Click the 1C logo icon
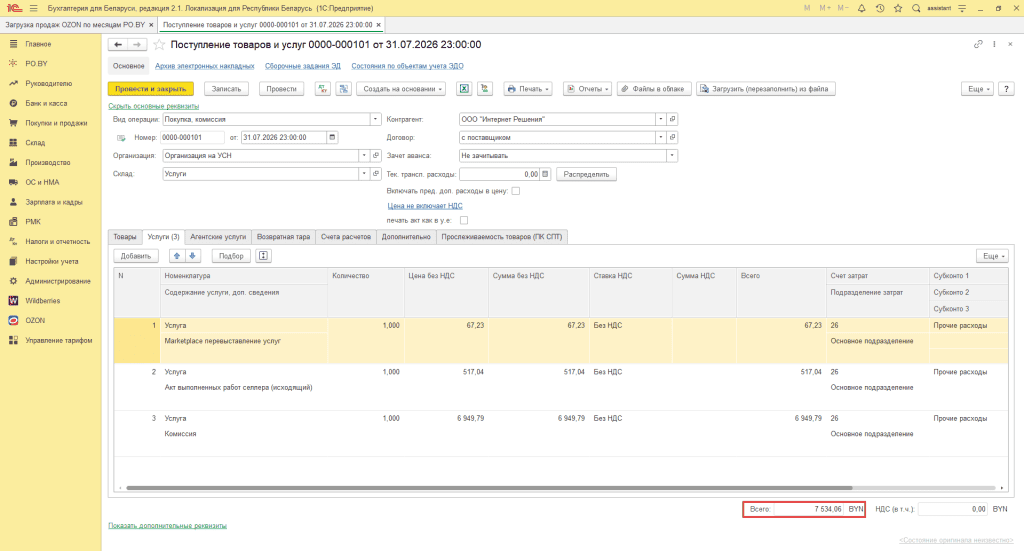1024x551 pixels. point(13,8)
